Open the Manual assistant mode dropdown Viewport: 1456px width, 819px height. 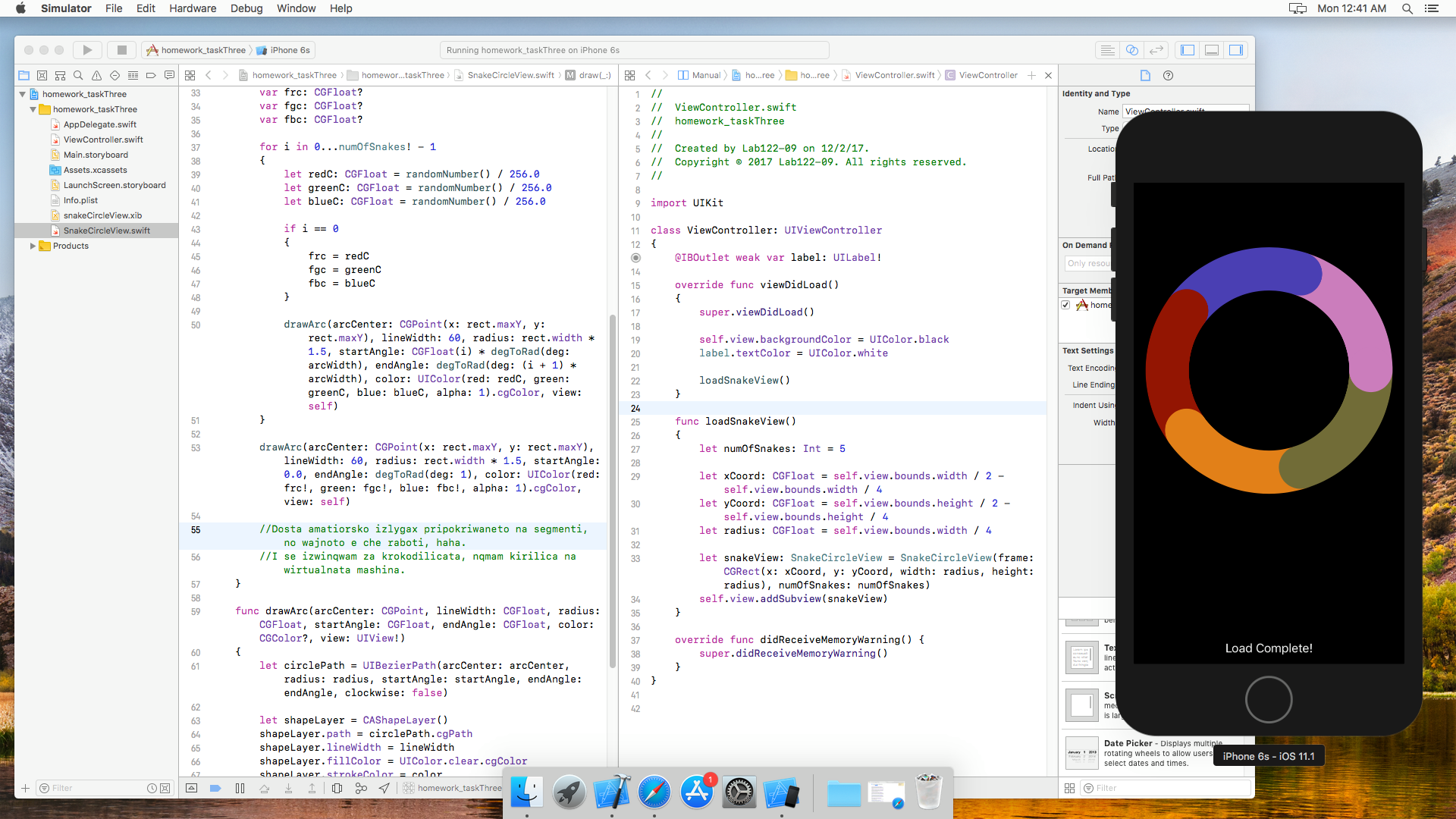699,75
